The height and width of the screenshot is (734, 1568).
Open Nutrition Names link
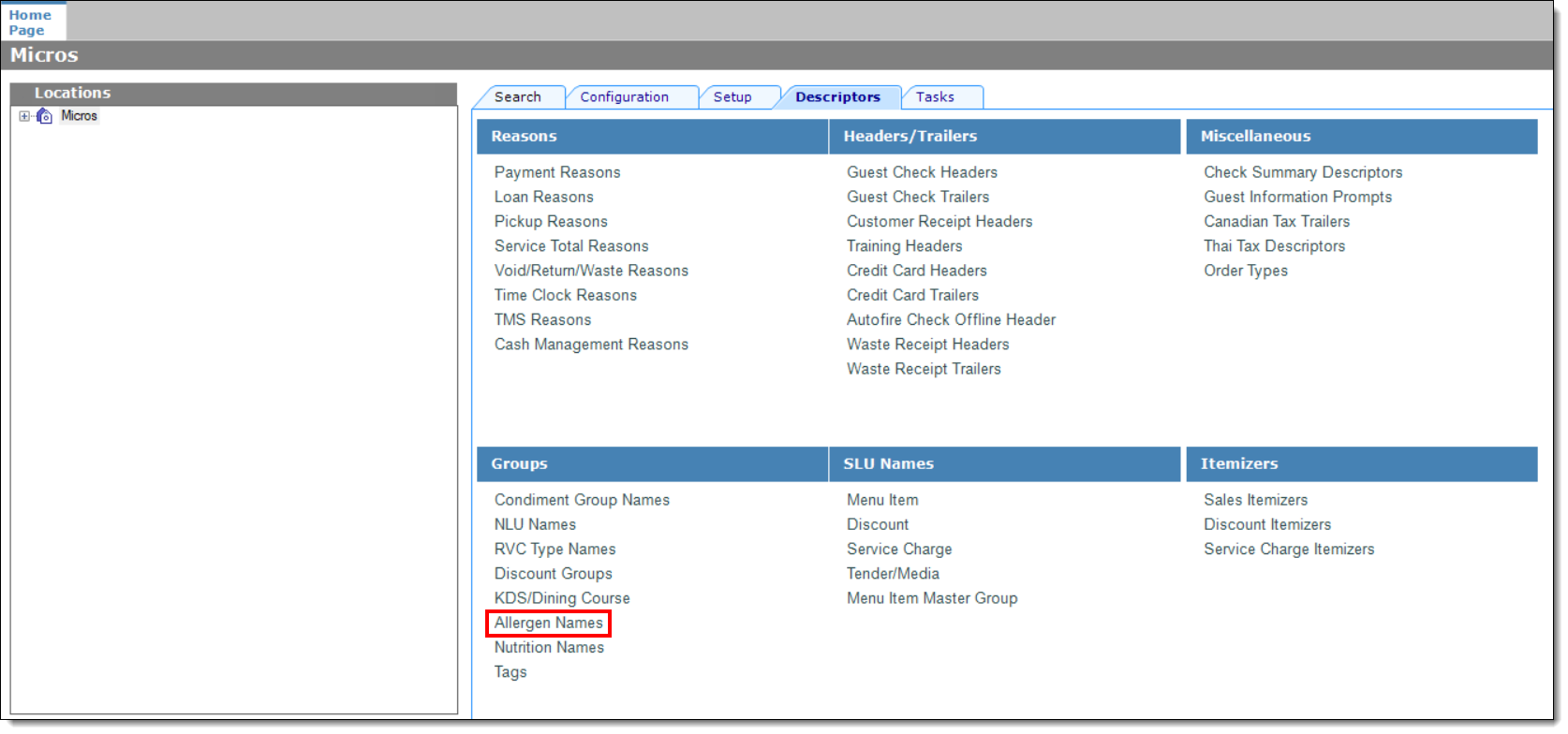pyautogui.click(x=549, y=647)
